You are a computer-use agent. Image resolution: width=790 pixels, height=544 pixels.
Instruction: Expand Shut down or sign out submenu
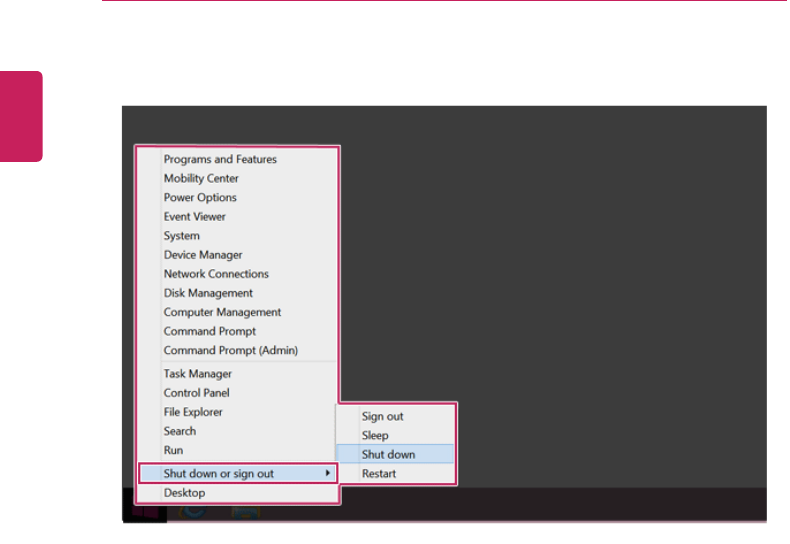click(x=238, y=473)
